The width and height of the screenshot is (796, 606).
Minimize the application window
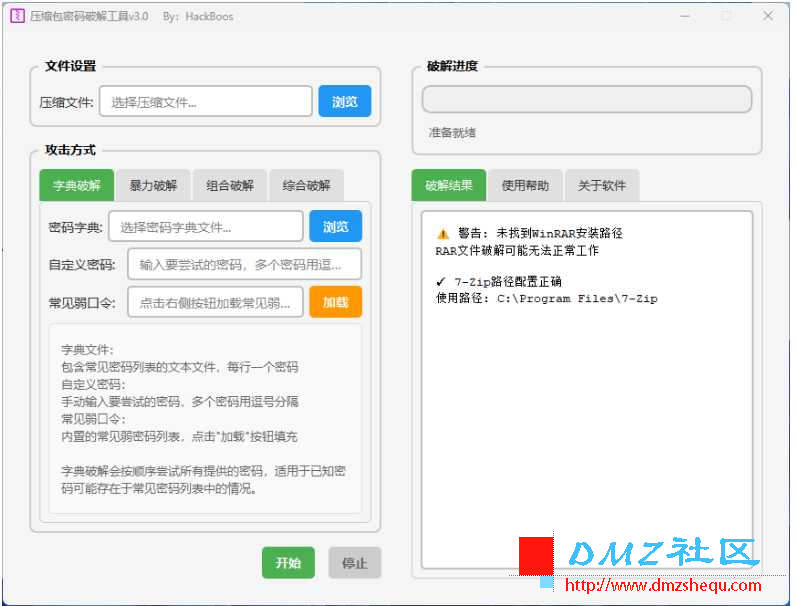tap(685, 16)
